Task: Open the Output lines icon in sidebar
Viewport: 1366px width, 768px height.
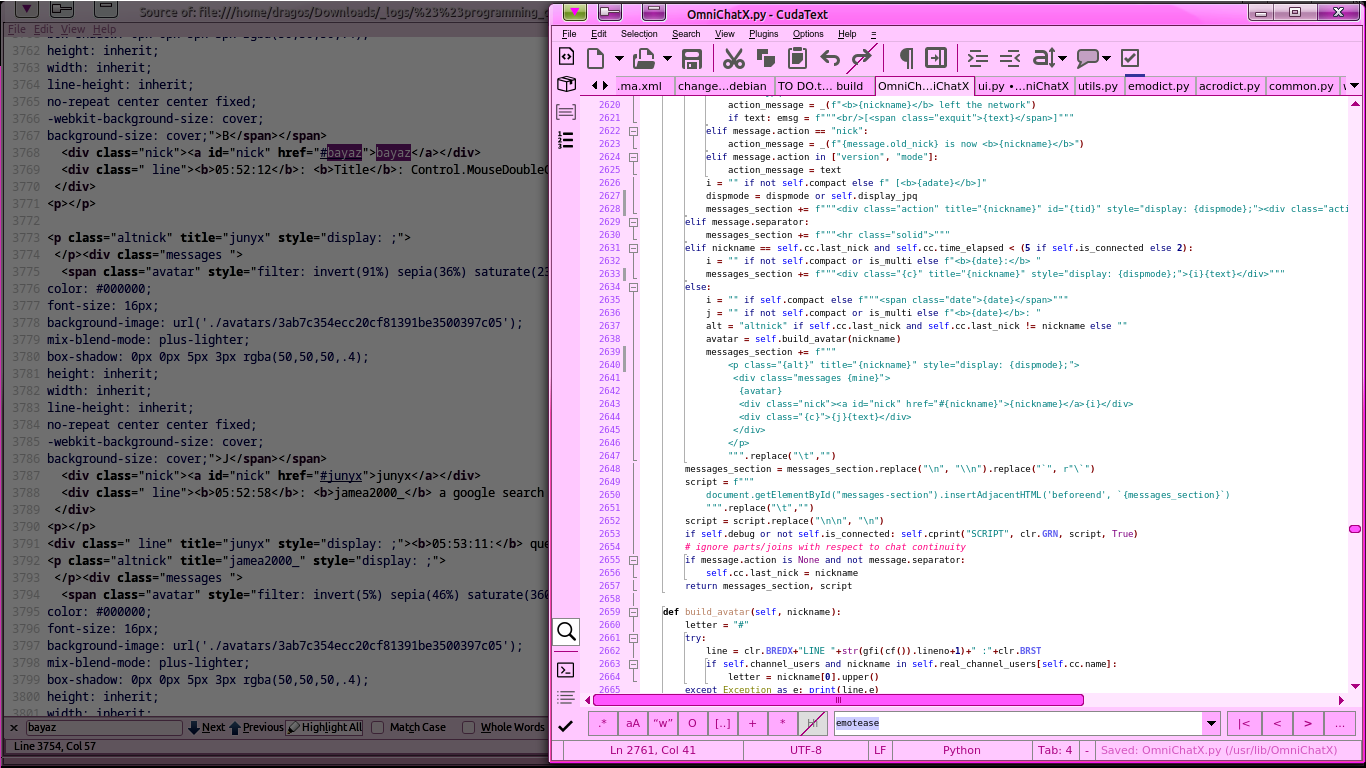Action: coord(566,697)
